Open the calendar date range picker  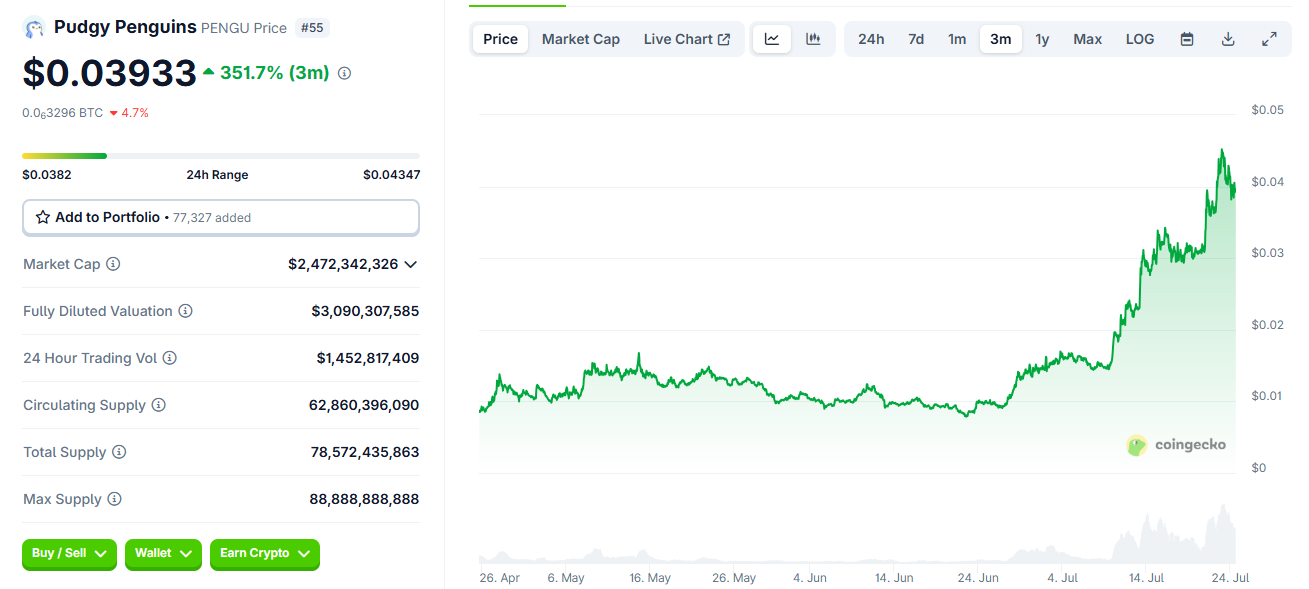[x=1187, y=39]
